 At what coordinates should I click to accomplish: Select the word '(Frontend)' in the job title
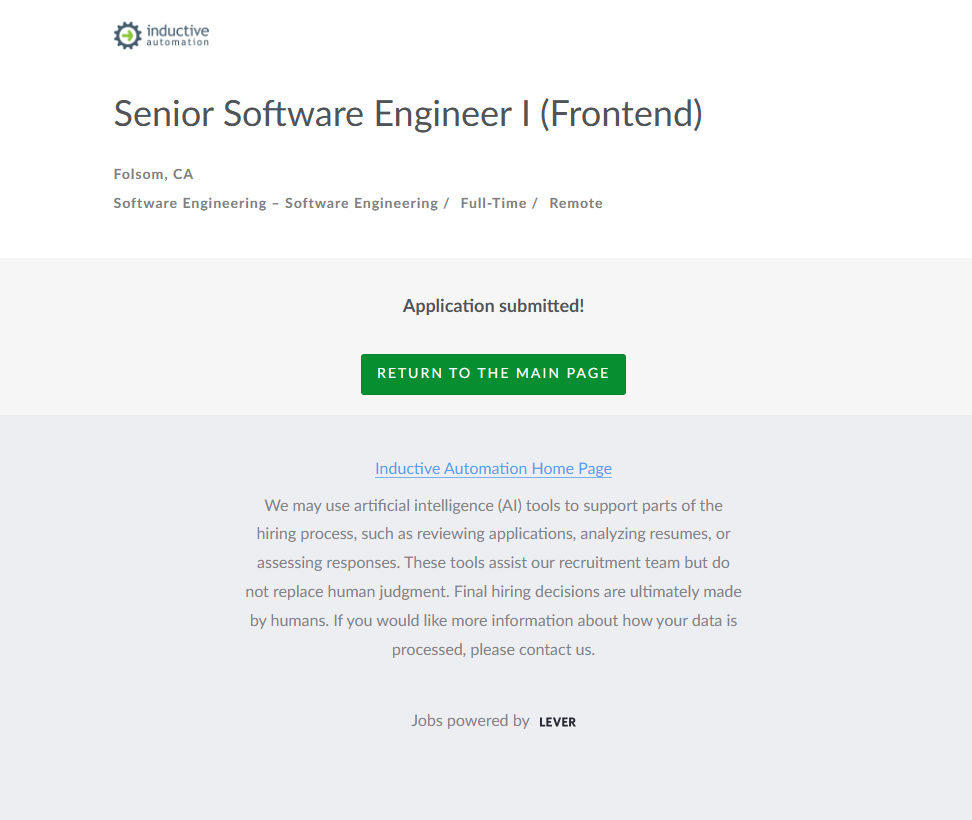pos(621,114)
